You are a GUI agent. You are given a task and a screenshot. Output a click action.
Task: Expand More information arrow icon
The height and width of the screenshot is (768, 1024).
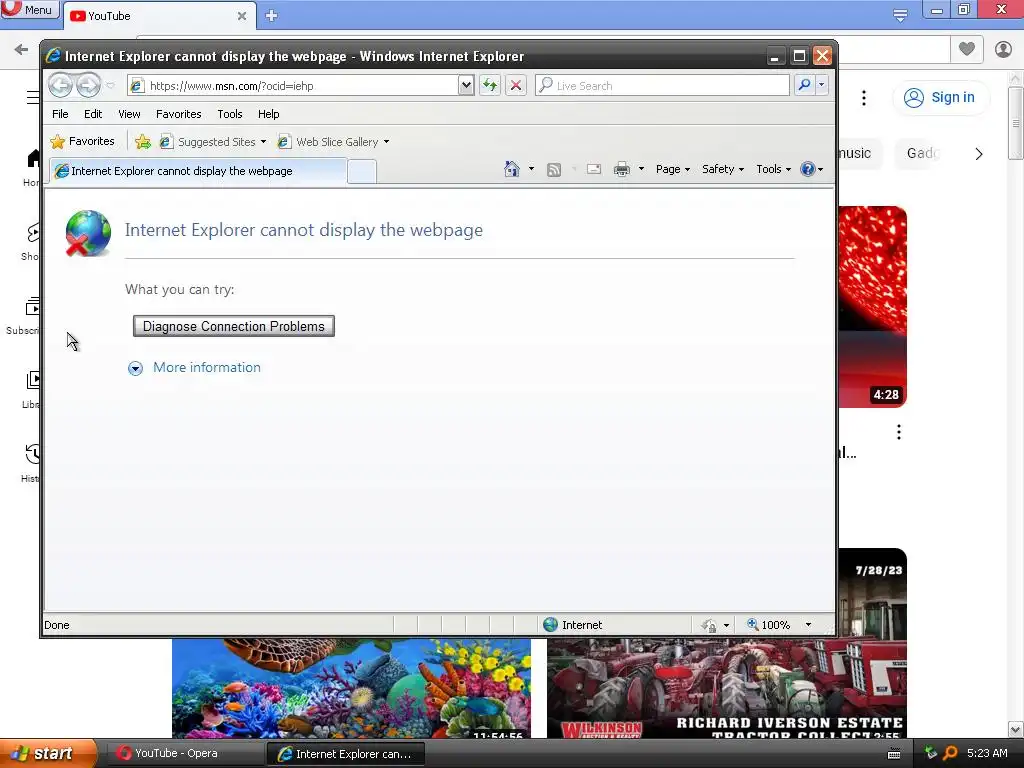pyautogui.click(x=135, y=368)
